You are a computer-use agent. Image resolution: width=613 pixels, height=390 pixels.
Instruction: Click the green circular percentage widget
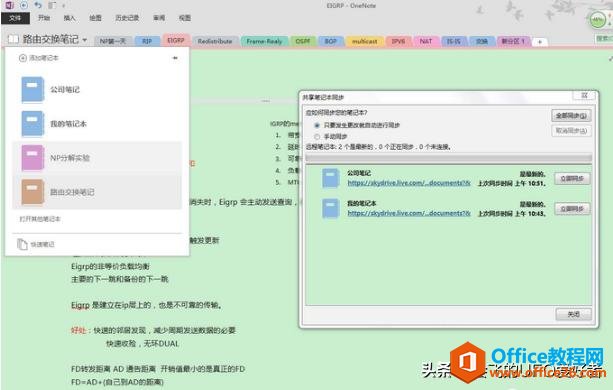pyautogui.click(x=597, y=20)
